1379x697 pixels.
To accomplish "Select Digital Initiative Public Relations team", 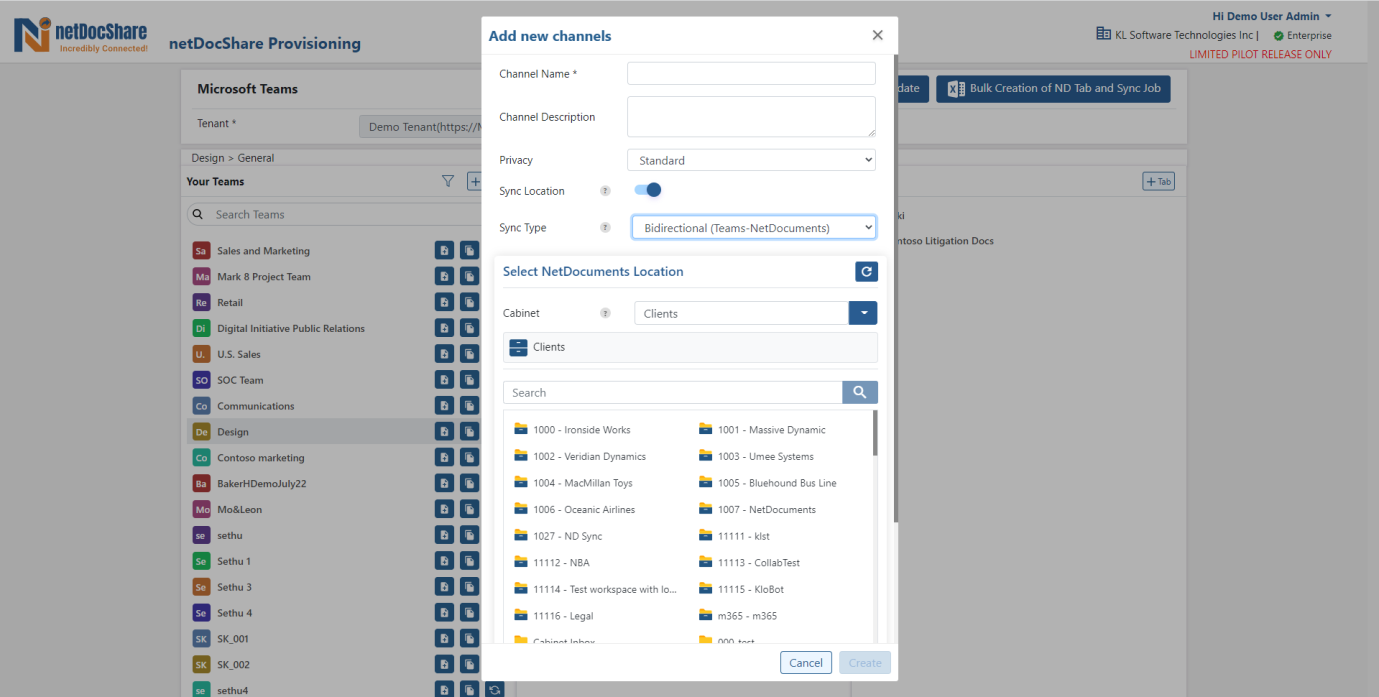I will point(291,328).
